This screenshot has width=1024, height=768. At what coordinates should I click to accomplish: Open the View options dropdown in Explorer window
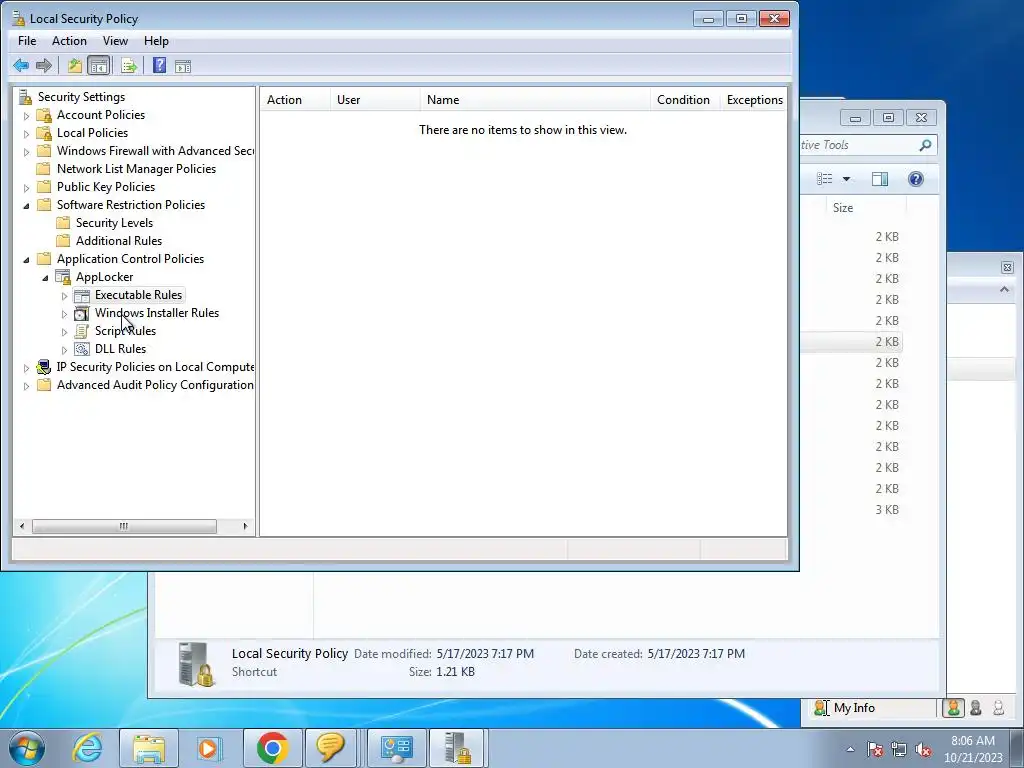[846, 179]
